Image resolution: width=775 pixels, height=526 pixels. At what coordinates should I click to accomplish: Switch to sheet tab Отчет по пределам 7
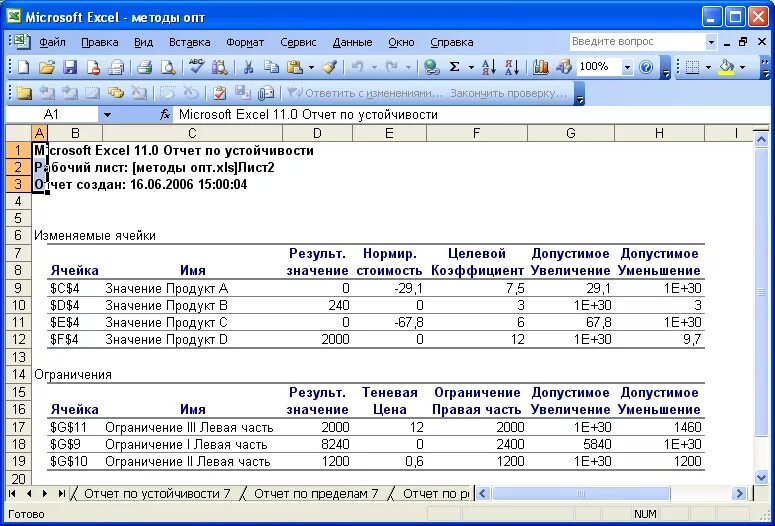pos(316,493)
